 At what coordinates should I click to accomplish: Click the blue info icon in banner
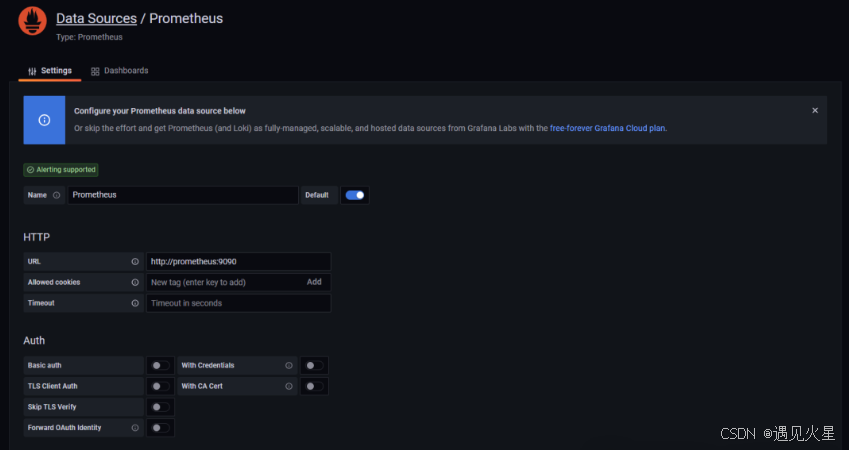[x=44, y=120]
